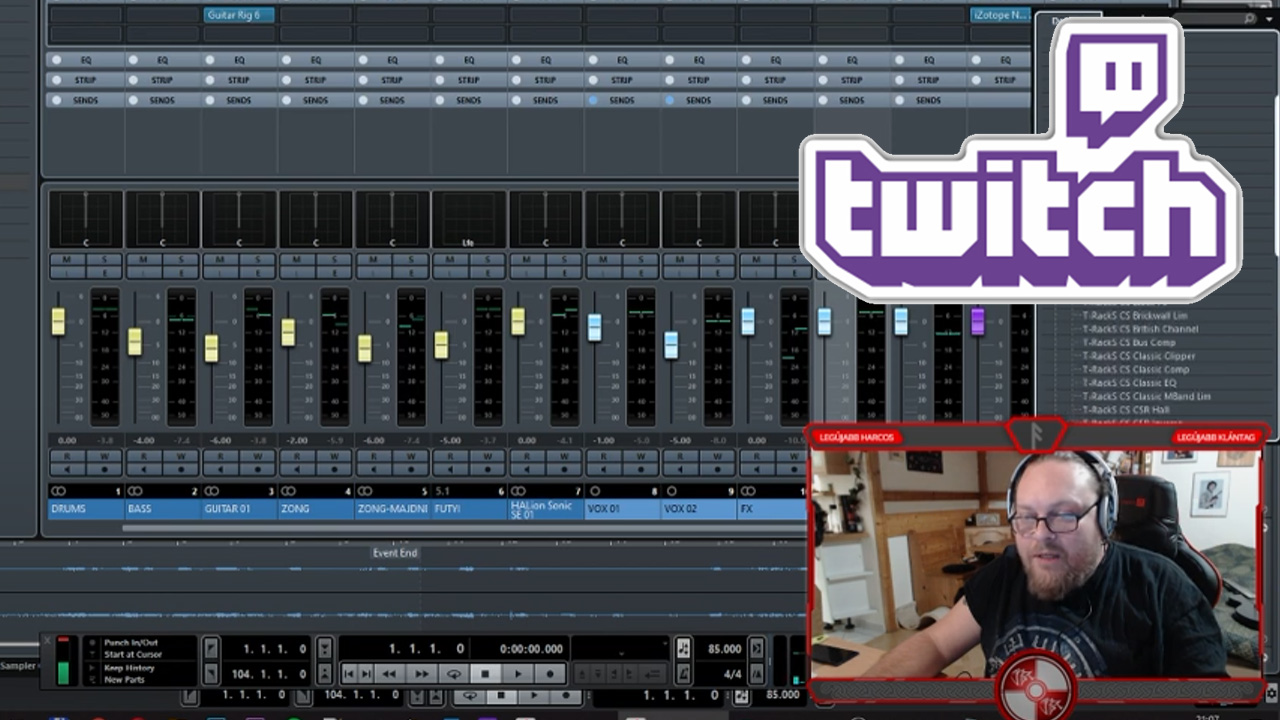The height and width of the screenshot is (720, 1280).
Task: Click Go to Project End transport button
Action: click(x=366, y=674)
